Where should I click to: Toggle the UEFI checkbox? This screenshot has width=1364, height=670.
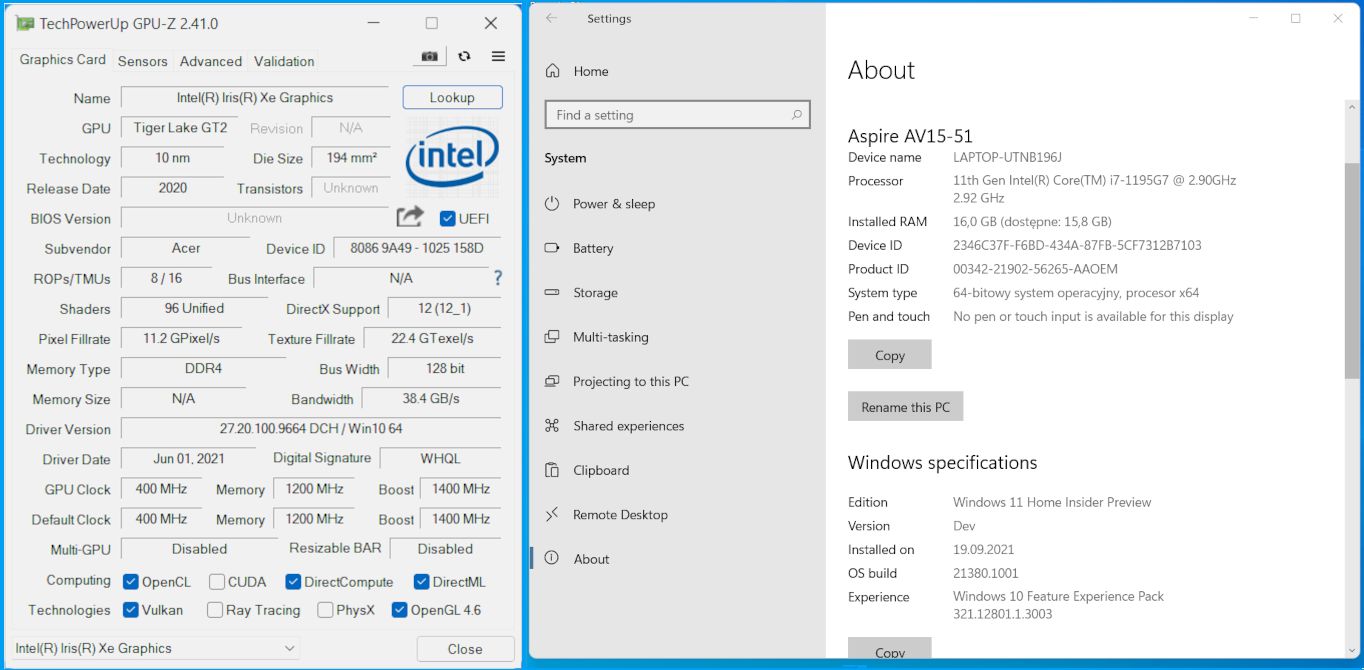click(x=447, y=218)
